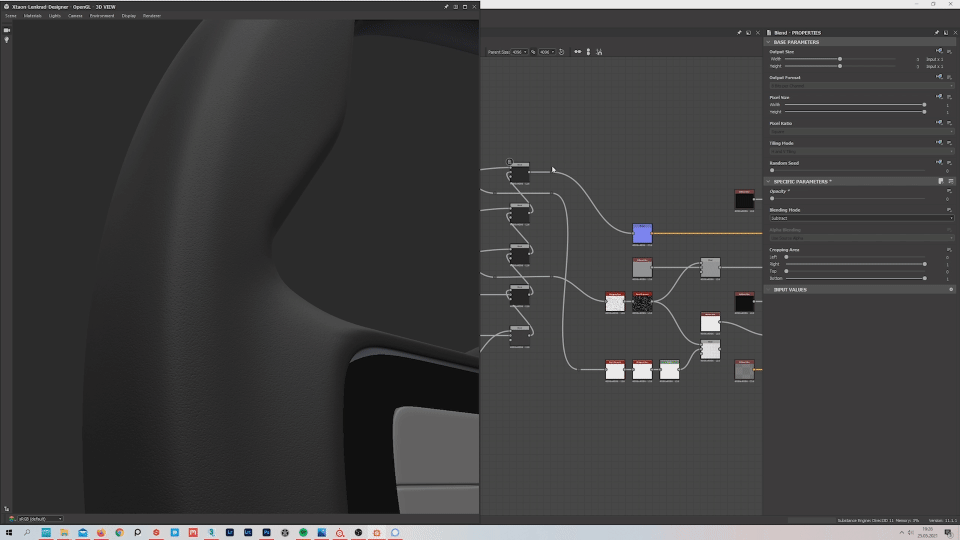Viewport: 960px width, 540px height.
Task: Open the Display menu
Action: pyautogui.click(x=129, y=16)
